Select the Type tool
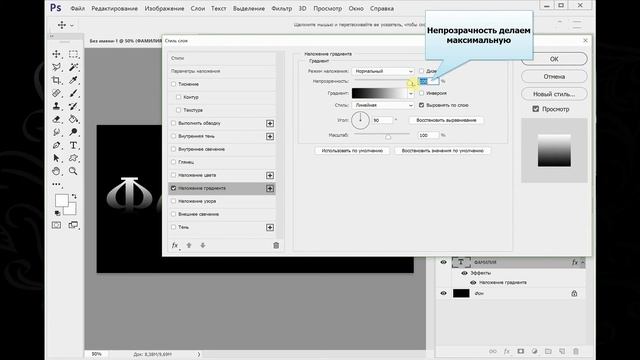This screenshot has width=640, height=360. point(73,145)
